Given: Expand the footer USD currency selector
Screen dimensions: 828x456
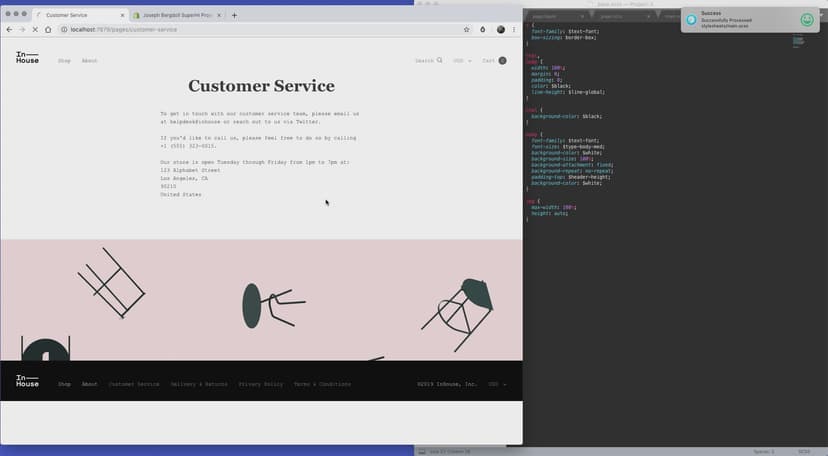Looking at the screenshot, I should [x=497, y=384].
